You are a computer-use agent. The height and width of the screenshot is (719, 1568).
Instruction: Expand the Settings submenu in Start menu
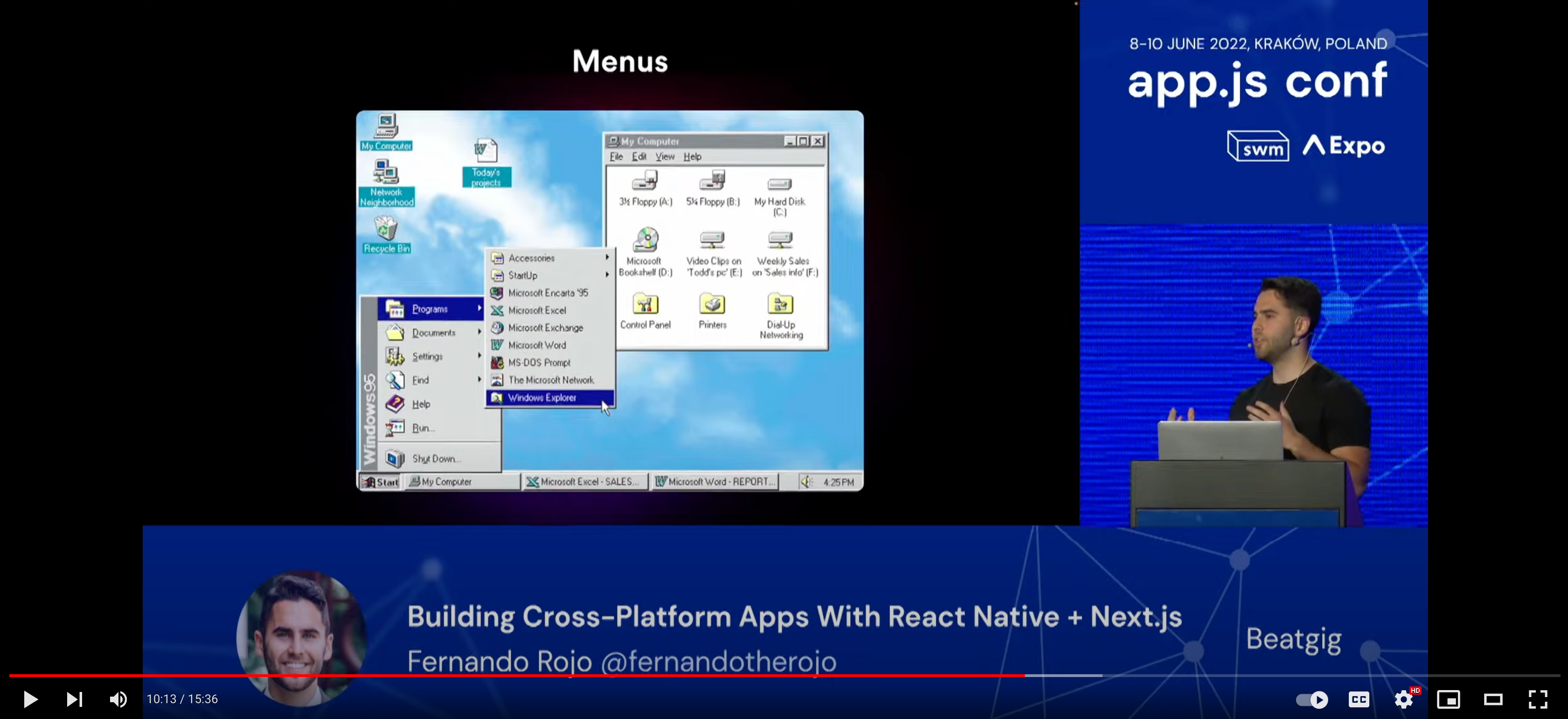pyautogui.click(x=431, y=356)
